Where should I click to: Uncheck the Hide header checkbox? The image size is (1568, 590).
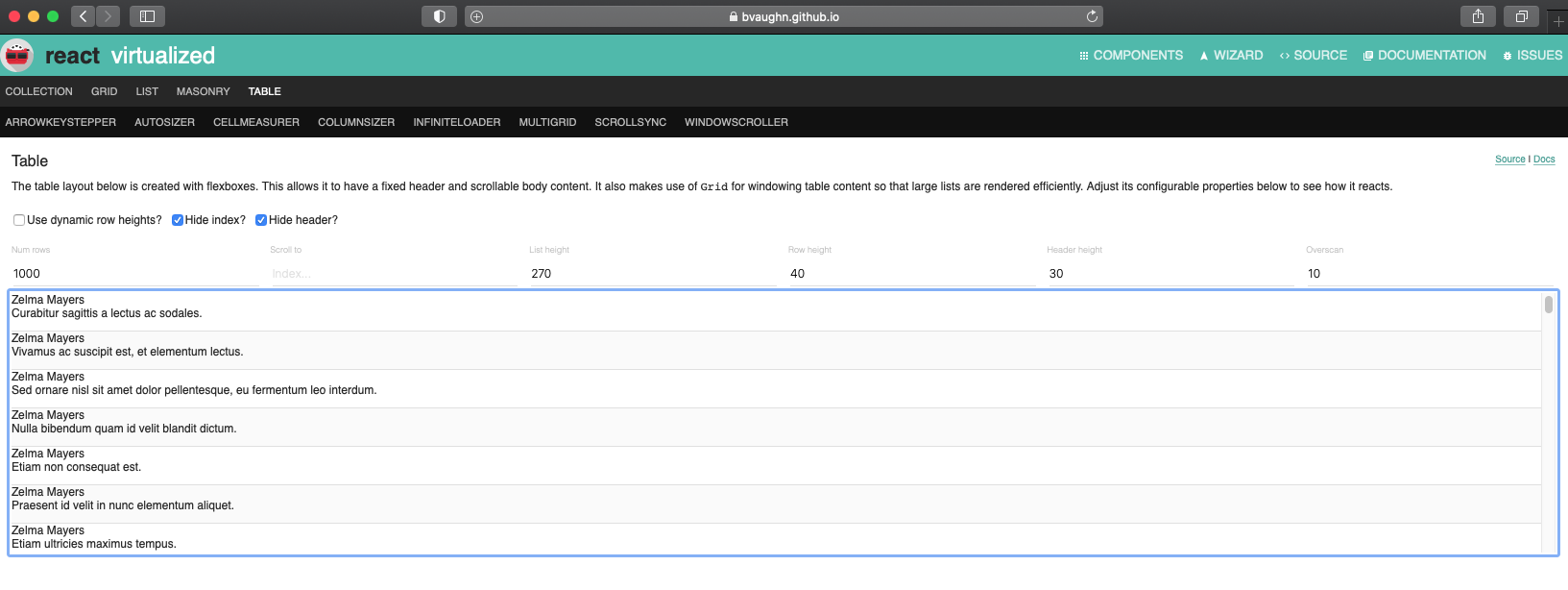[261, 220]
